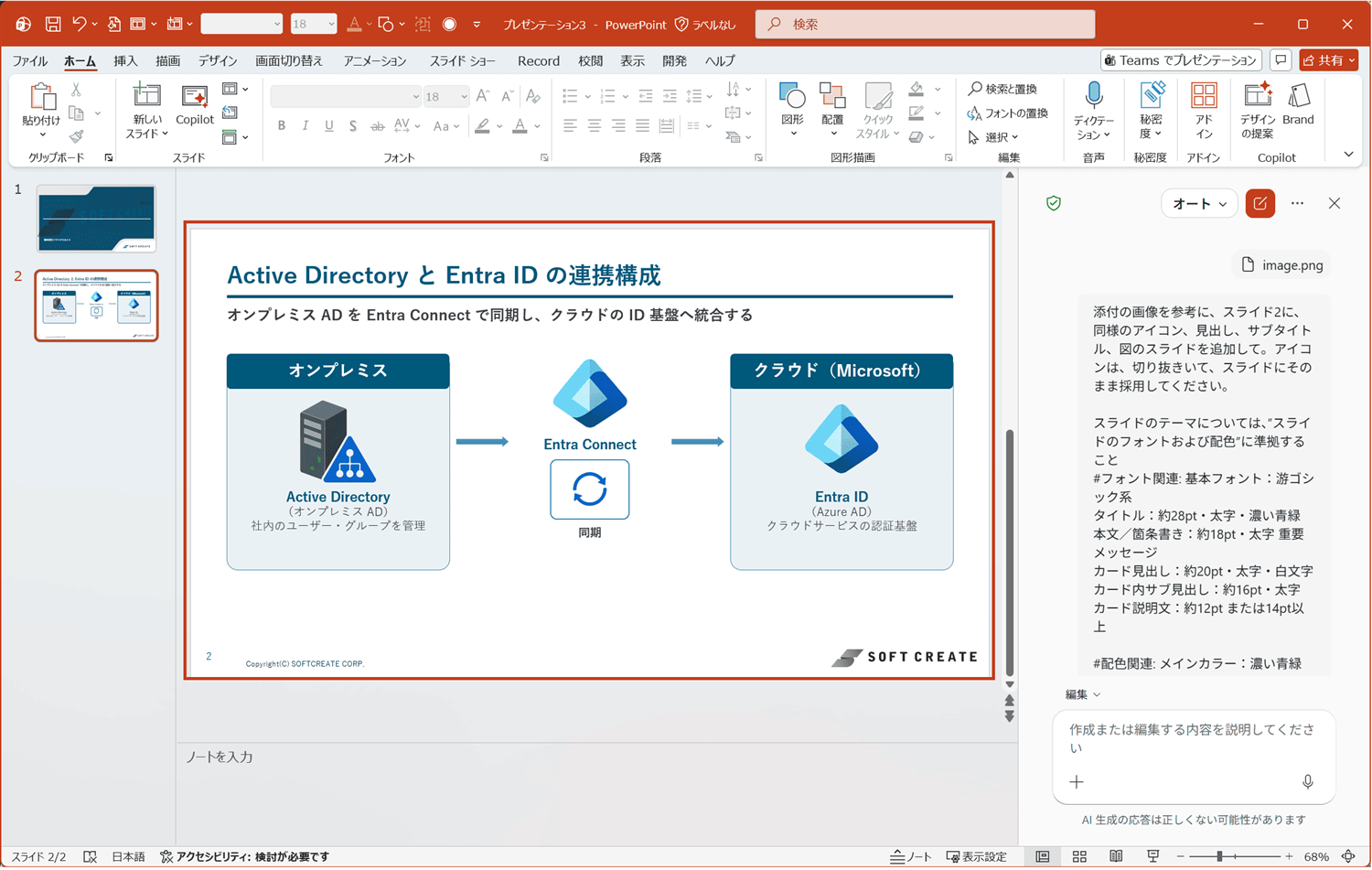Click the zoom slider handle
This screenshot has width=1372, height=870.
[x=1219, y=857]
